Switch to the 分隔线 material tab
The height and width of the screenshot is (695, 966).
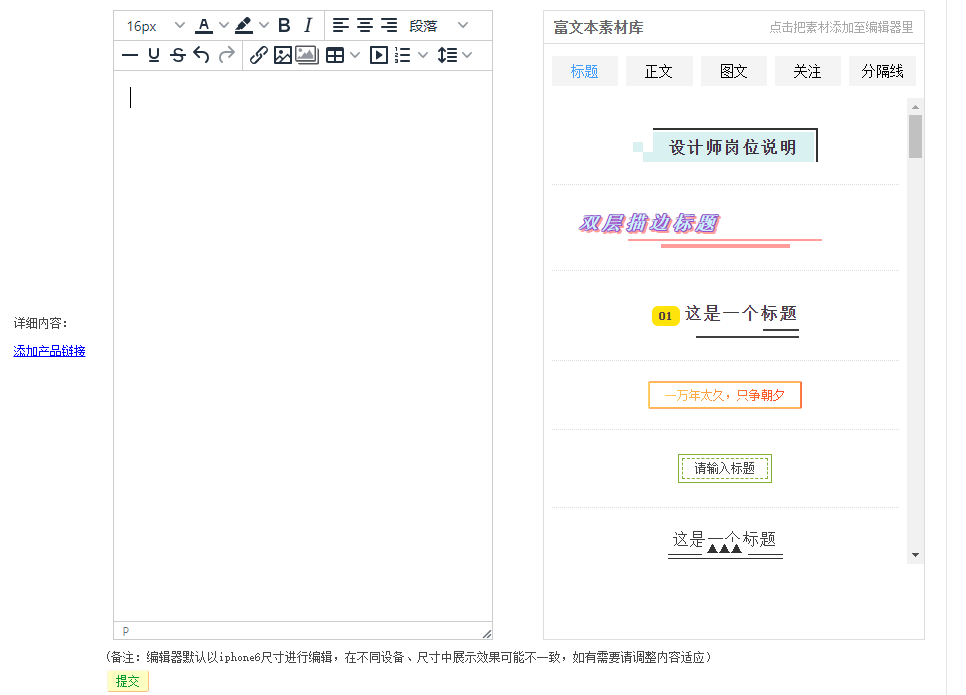point(882,71)
